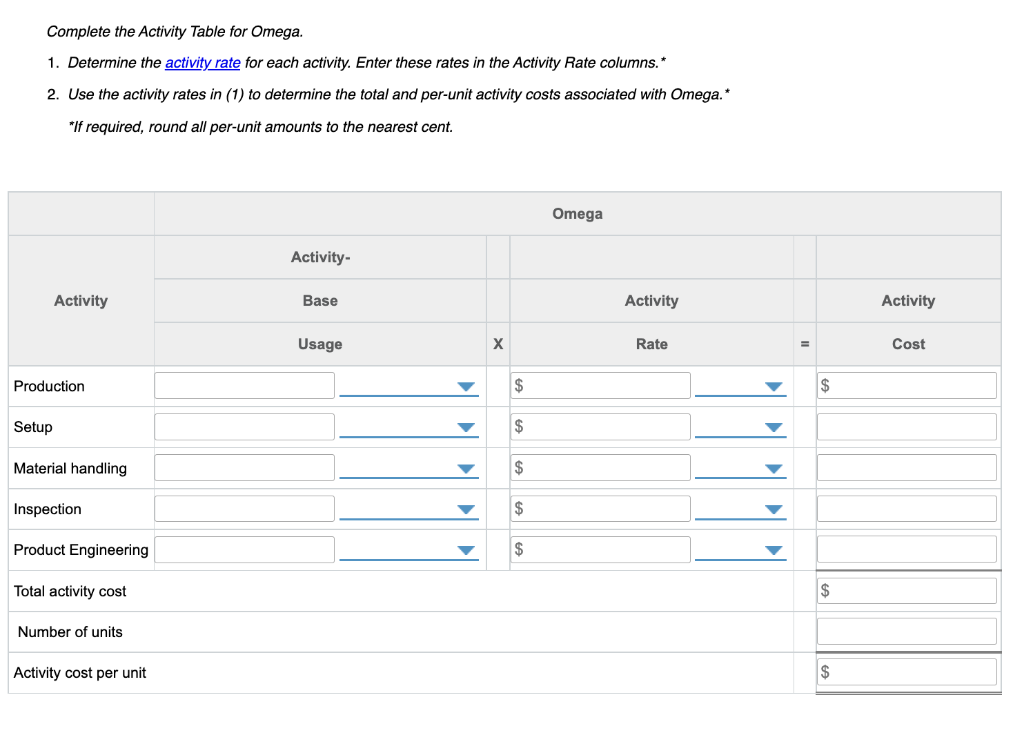This screenshot has width=1024, height=733.
Task: Expand Setup activity-base usage dropdown
Action: point(408,428)
